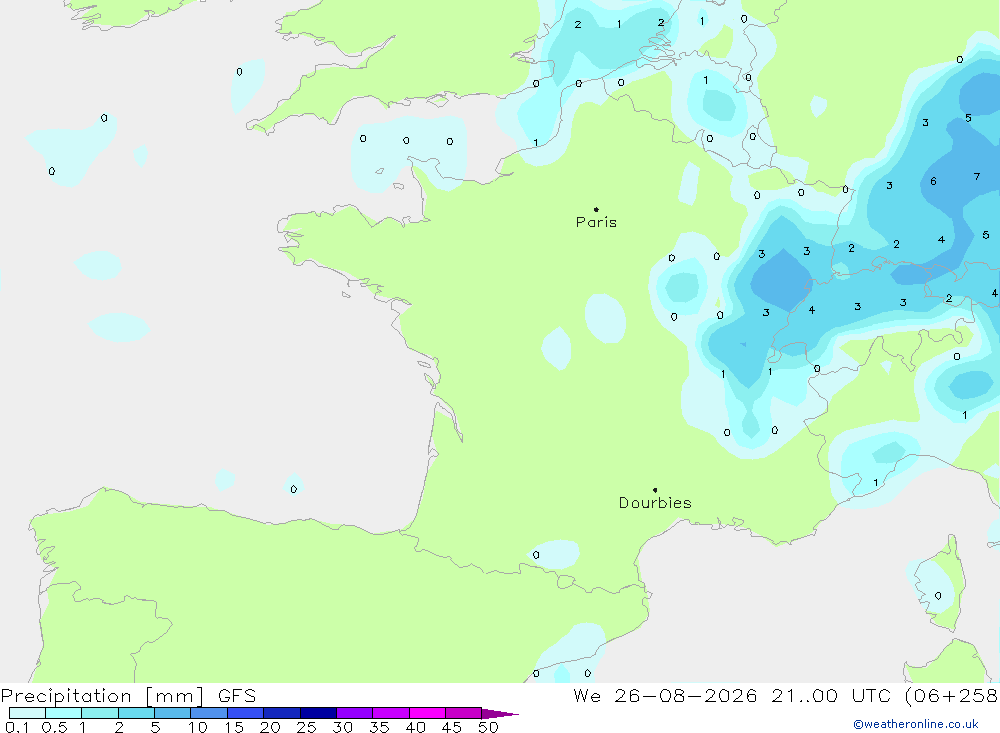Screen dimensions: 1000x733
Task: Click the '21..00 UTC' time text
Action: tap(831, 696)
